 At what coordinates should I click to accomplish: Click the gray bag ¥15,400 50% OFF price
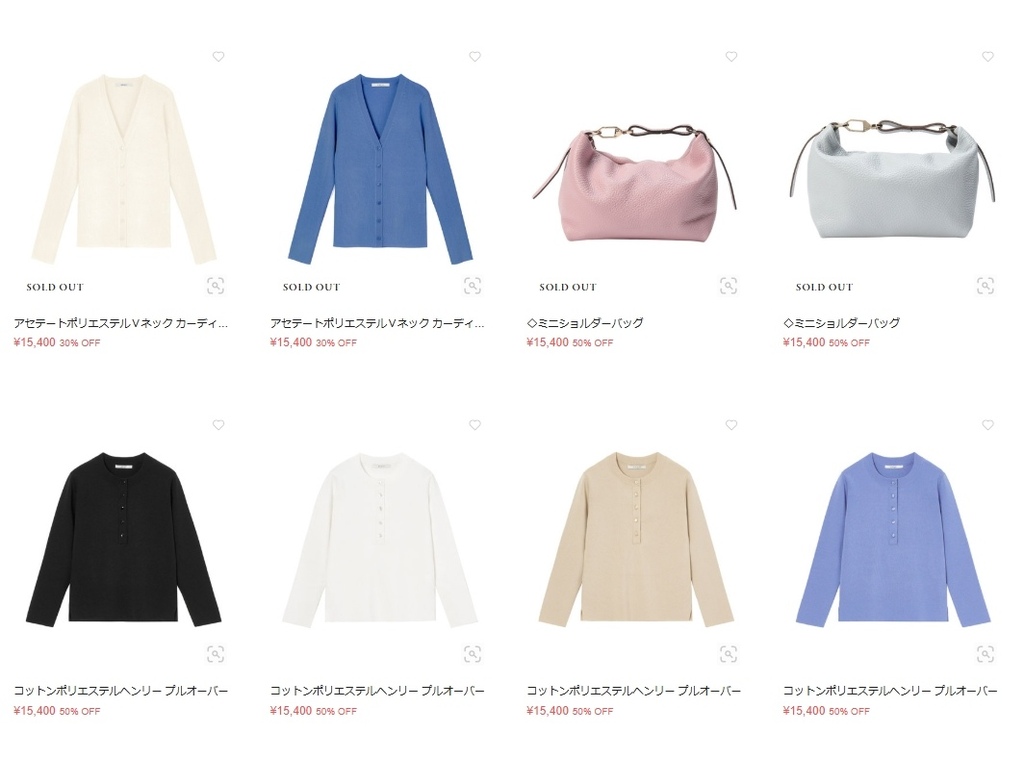tap(826, 342)
